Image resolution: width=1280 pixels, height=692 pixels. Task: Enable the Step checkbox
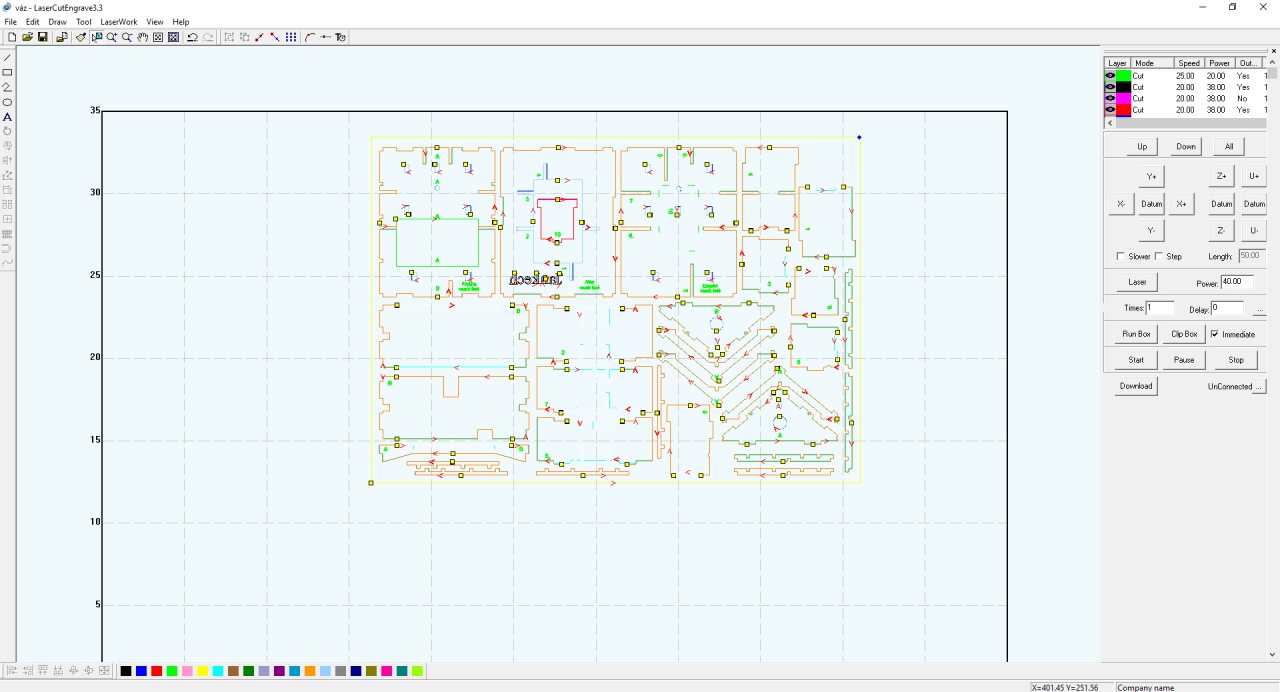[x=1159, y=257]
